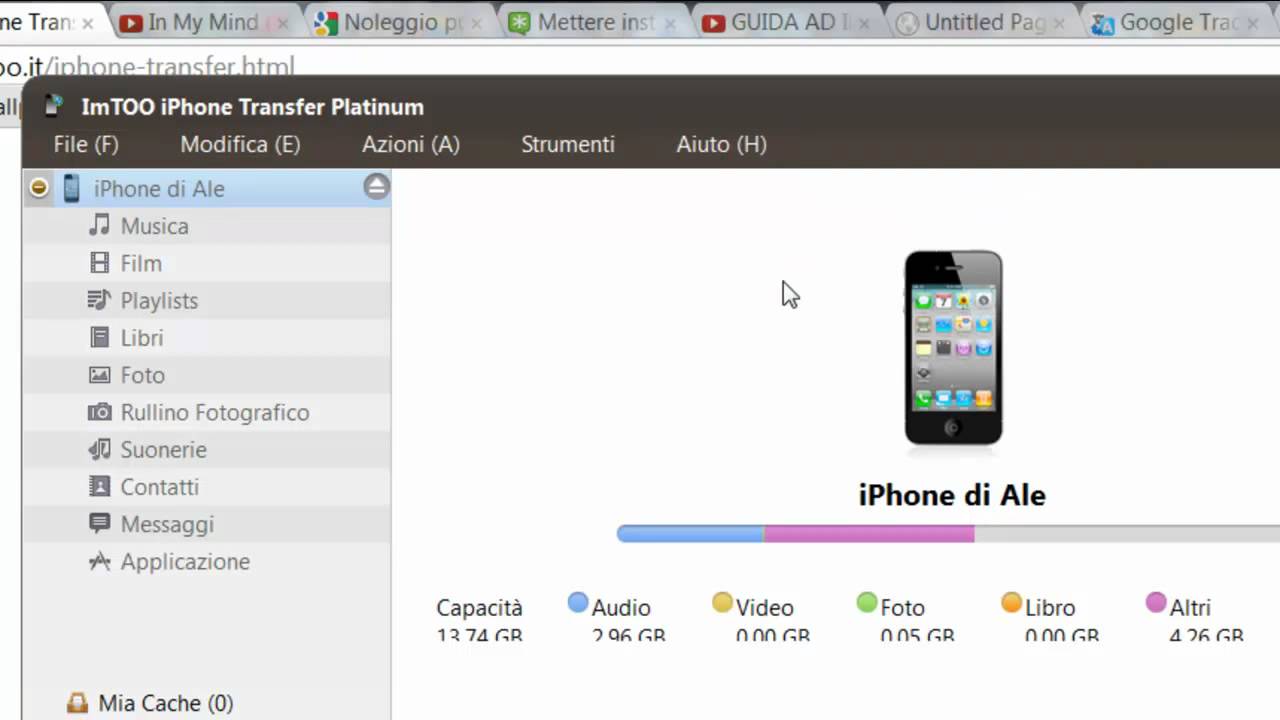This screenshot has height=720, width=1280.
Task: Switch to the In My Mind browser tab
Action: (x=202, y=22)
